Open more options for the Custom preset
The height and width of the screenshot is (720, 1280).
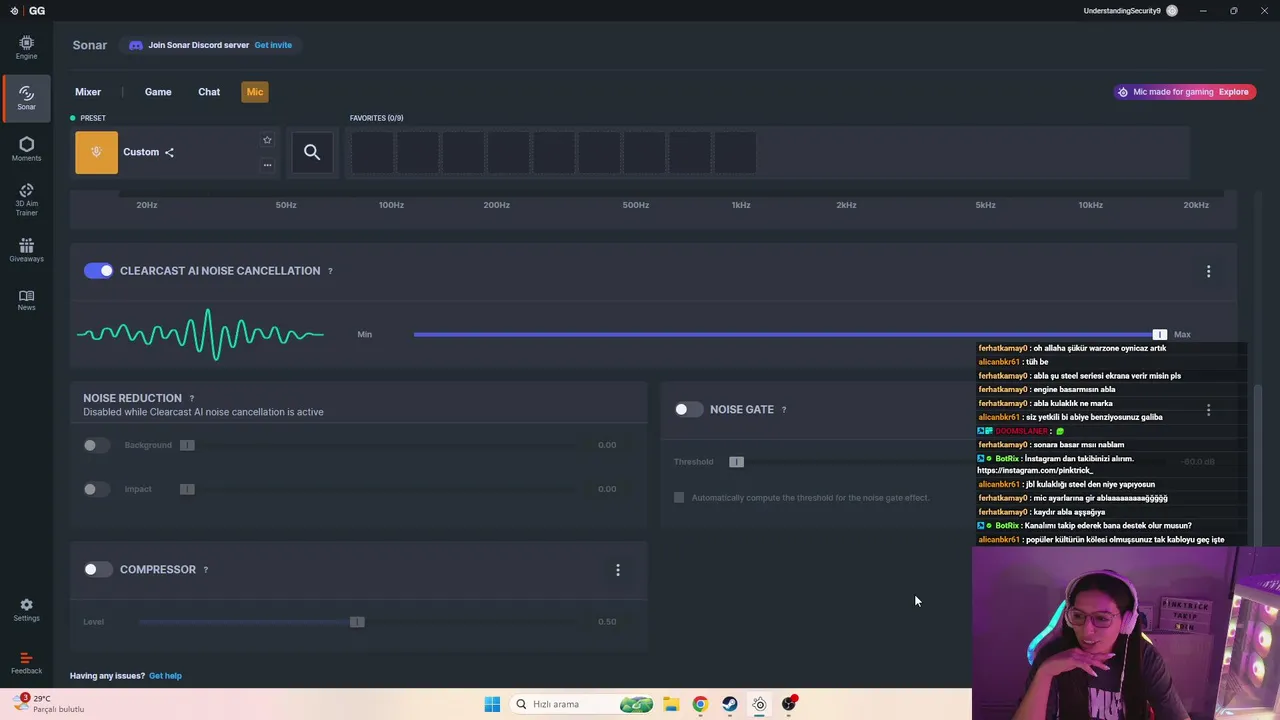coord(267,165)
